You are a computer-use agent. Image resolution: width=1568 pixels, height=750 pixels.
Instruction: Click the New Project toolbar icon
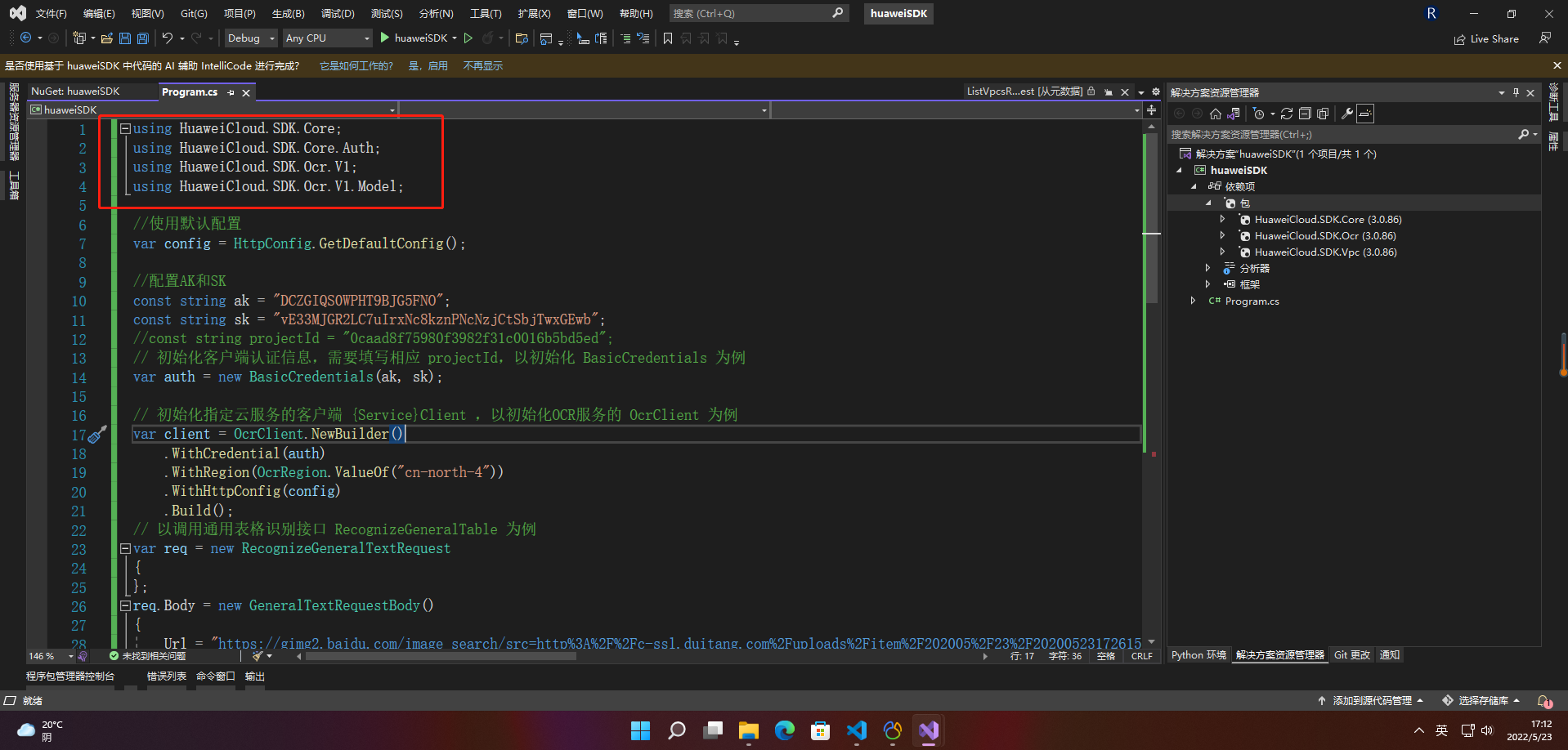tap(79, 38)
